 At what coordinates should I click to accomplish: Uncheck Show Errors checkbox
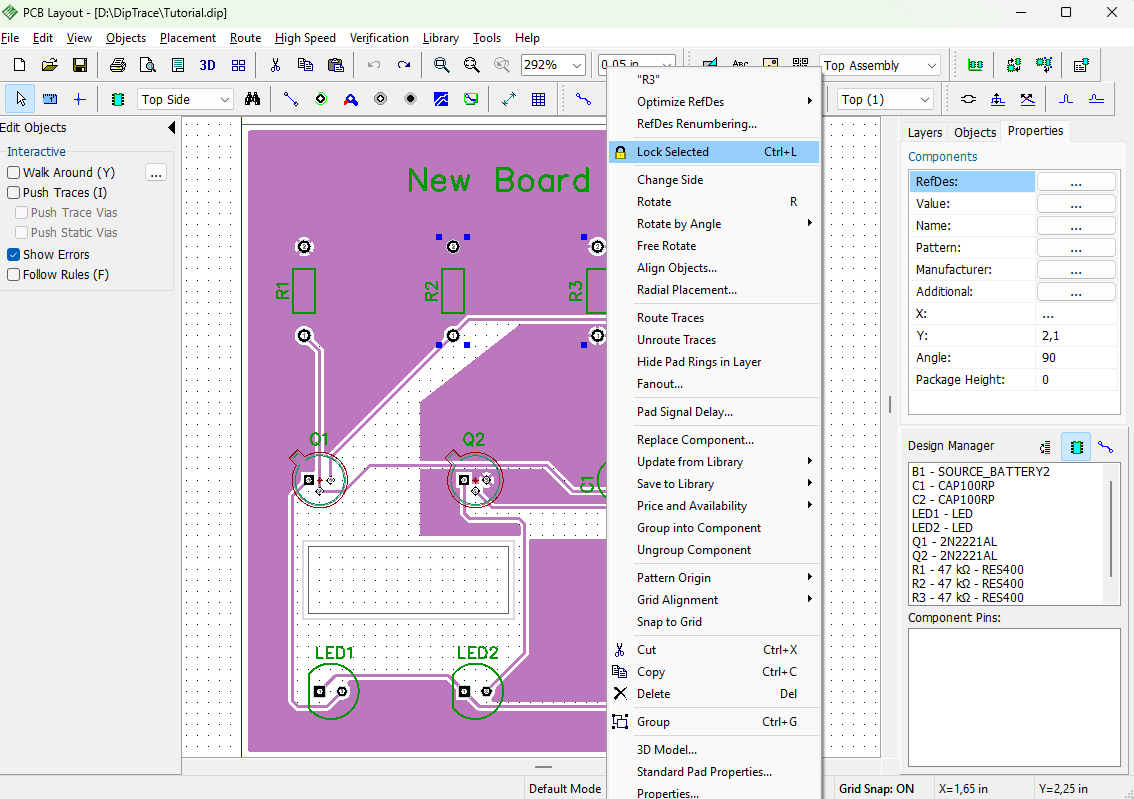tap(13, 255)
